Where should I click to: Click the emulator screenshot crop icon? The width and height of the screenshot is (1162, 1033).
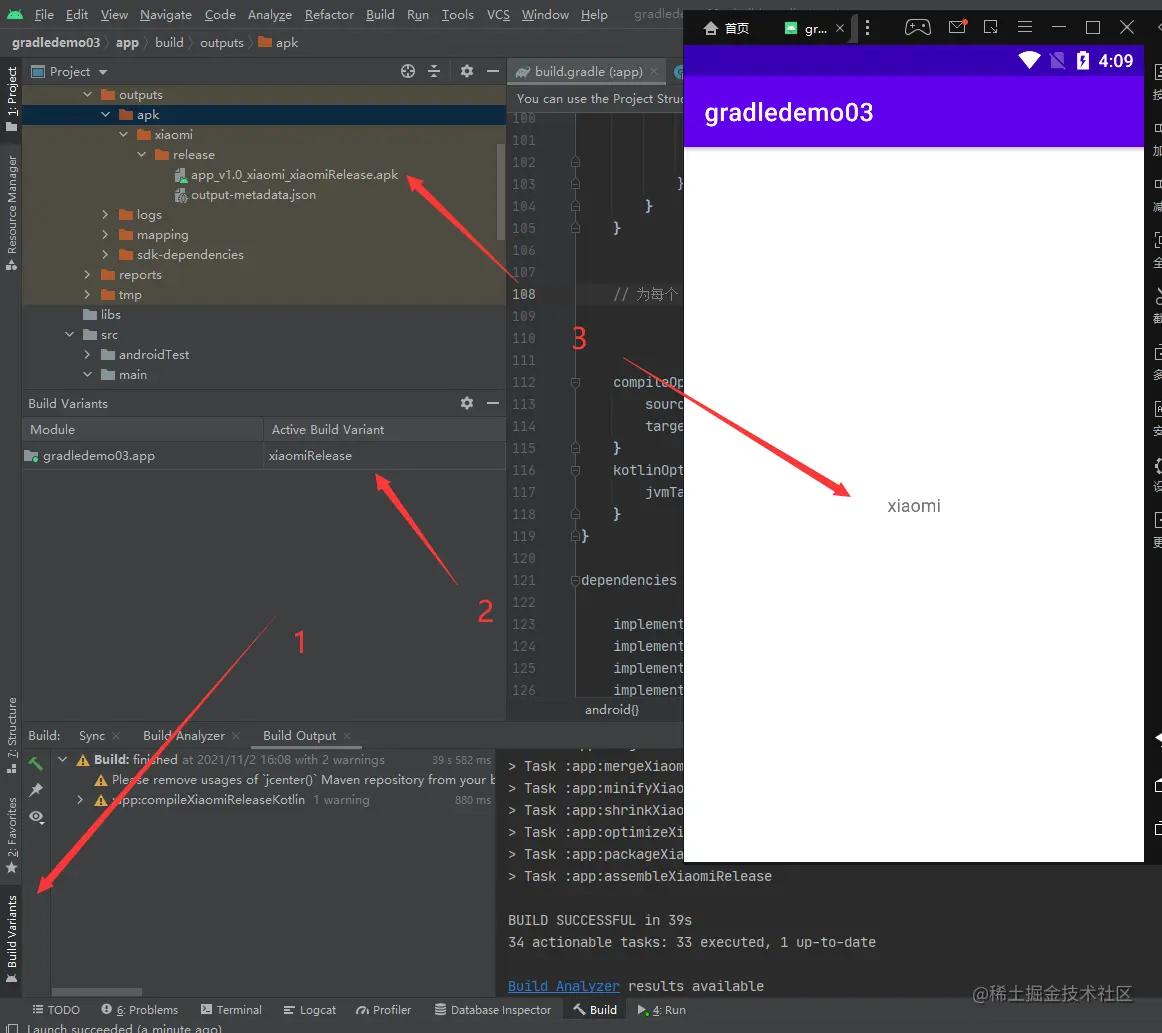[991, 27]
